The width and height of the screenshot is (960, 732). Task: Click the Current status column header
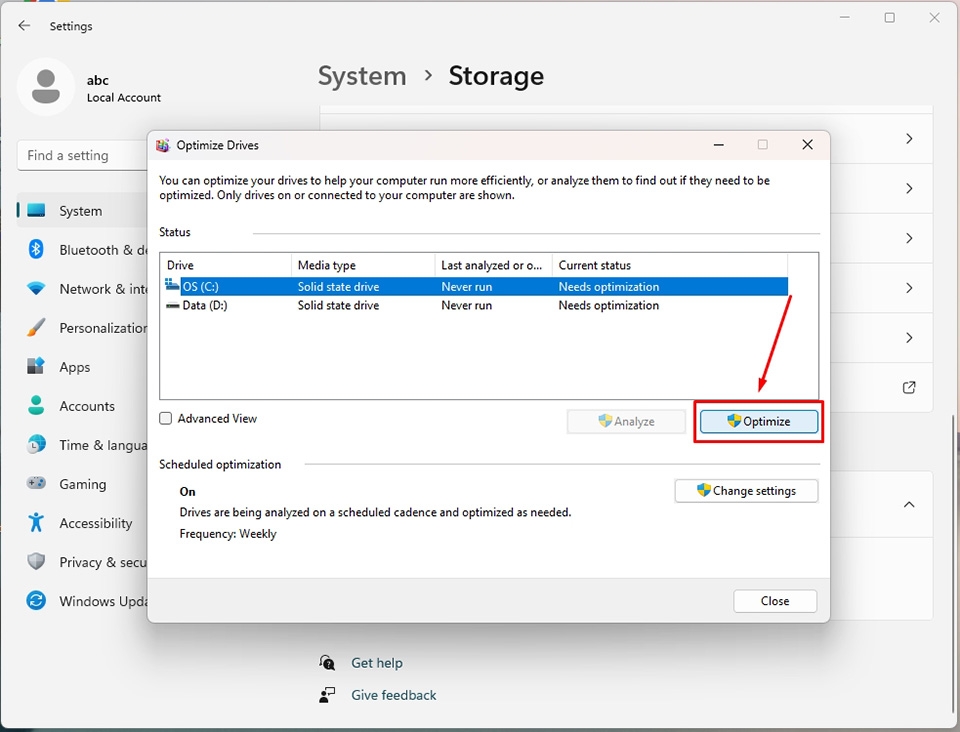tap(670, 265)
